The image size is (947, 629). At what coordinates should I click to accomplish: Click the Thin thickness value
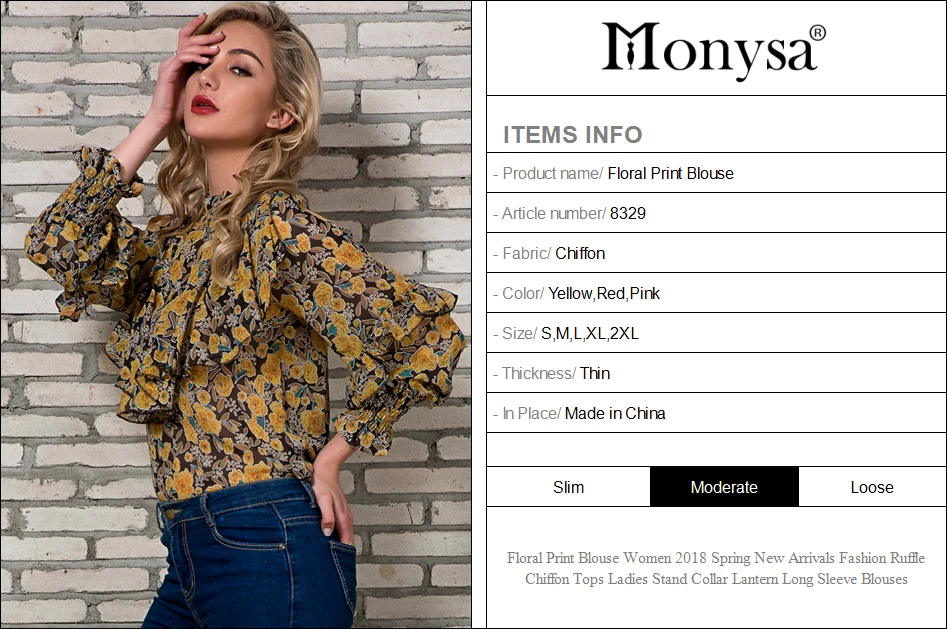coord(595,373)
